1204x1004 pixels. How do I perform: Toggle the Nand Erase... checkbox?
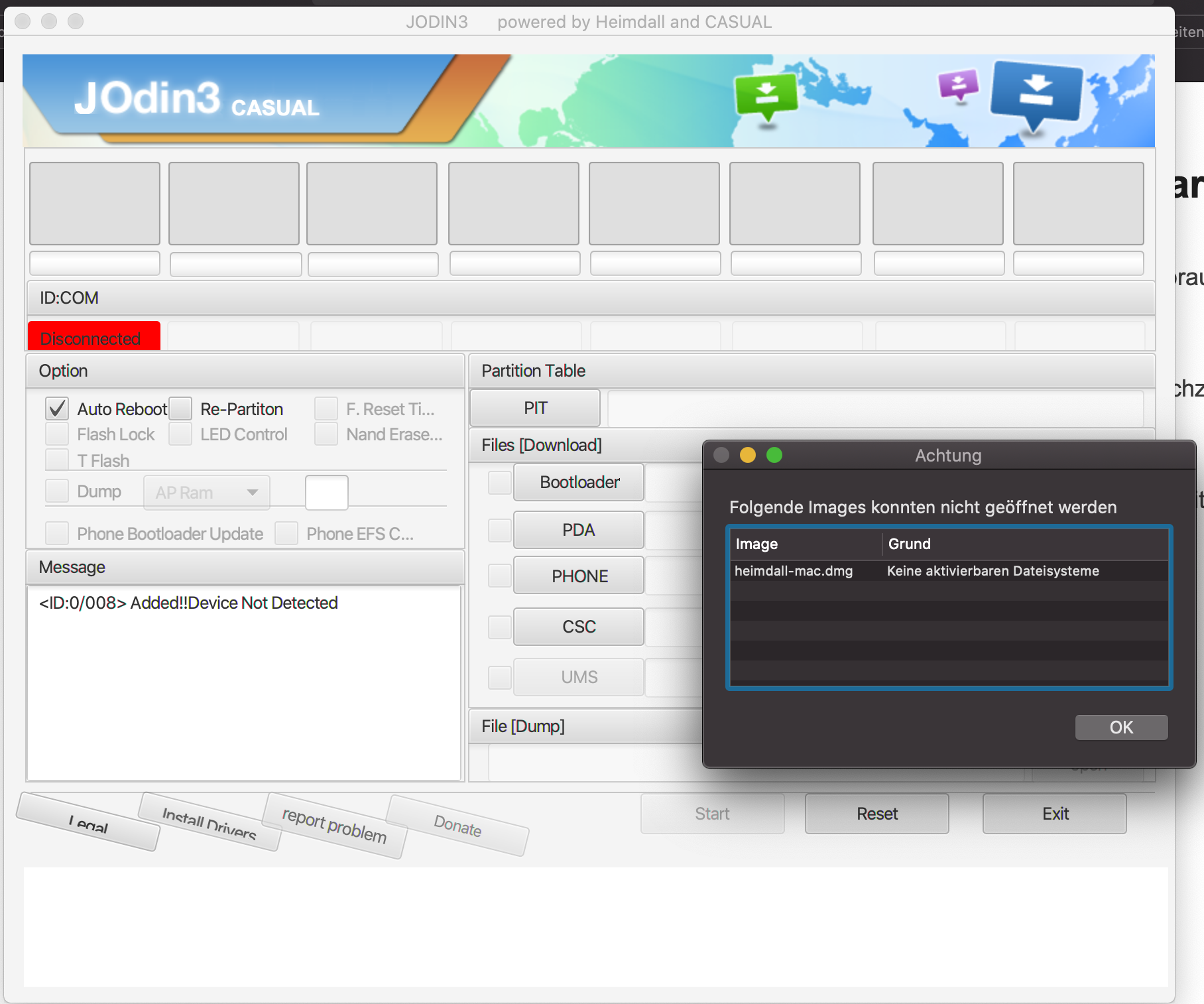(326, 434)
